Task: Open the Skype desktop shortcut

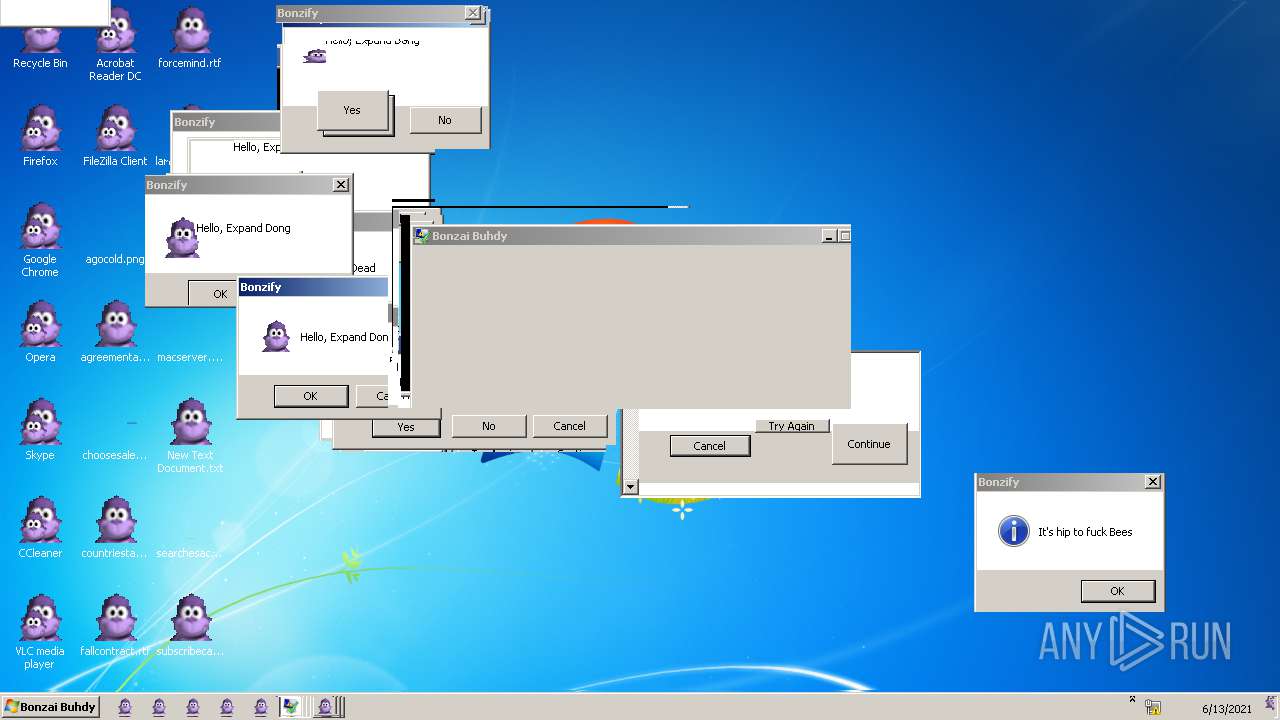Action: click(40, 430)
